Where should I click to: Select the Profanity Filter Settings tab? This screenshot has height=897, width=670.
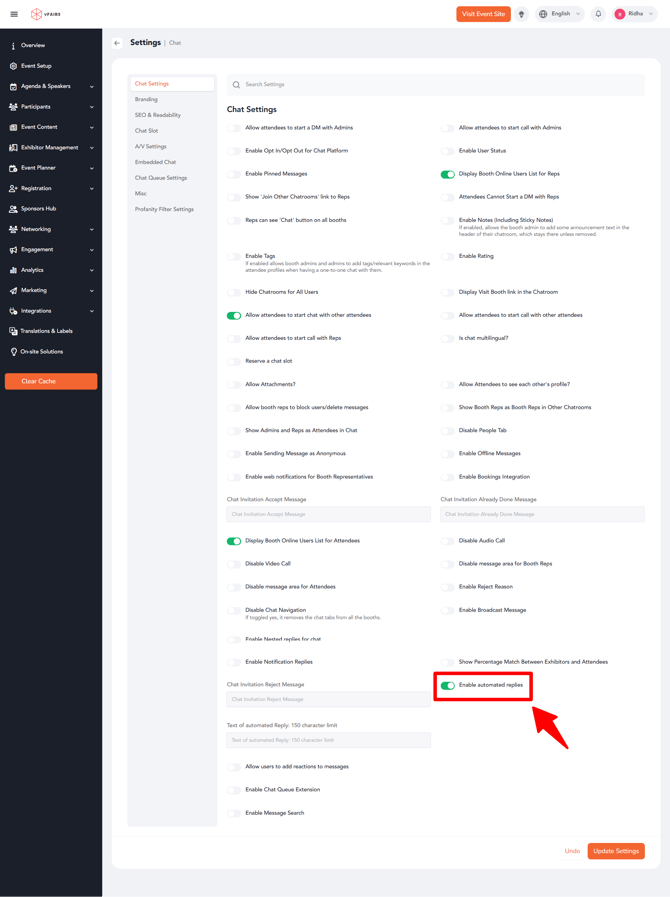point(164,209)
